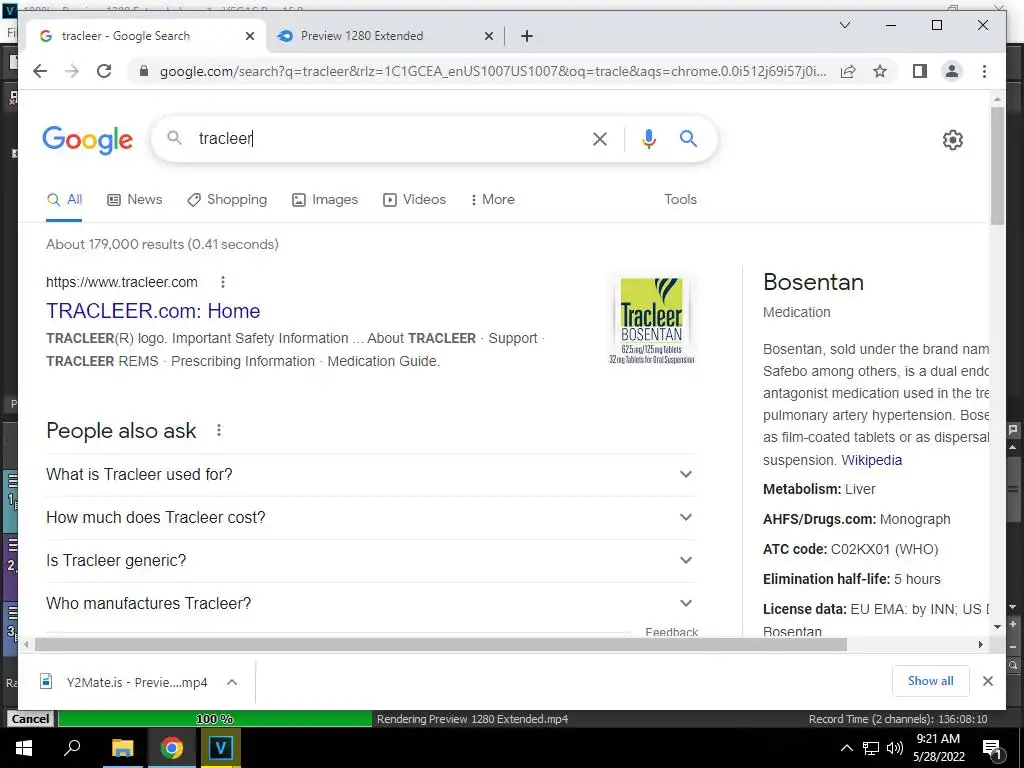
Task: Switch to the Videos results tab
Action: 415,200
